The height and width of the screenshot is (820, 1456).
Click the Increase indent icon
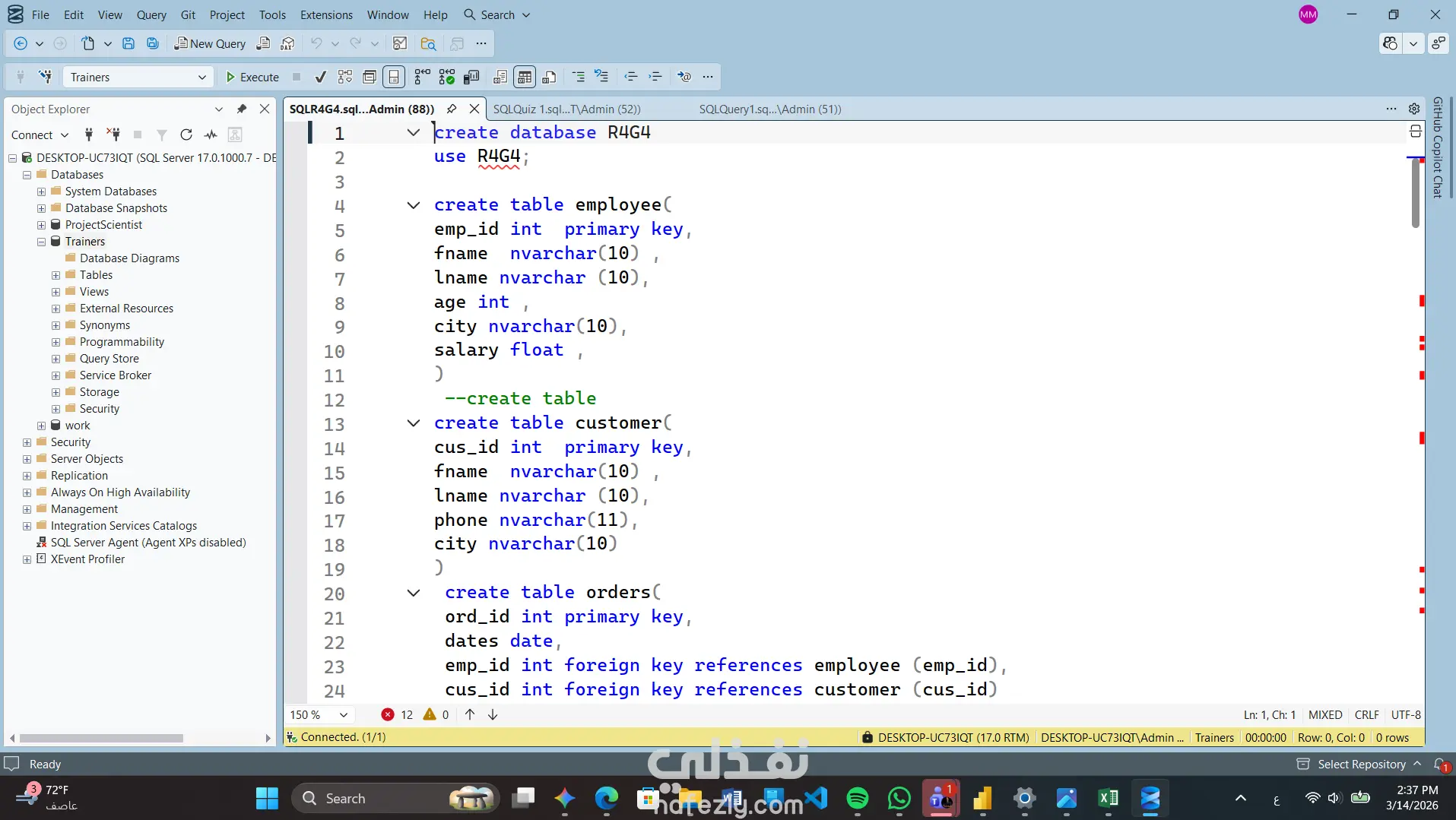coord(655,77)
